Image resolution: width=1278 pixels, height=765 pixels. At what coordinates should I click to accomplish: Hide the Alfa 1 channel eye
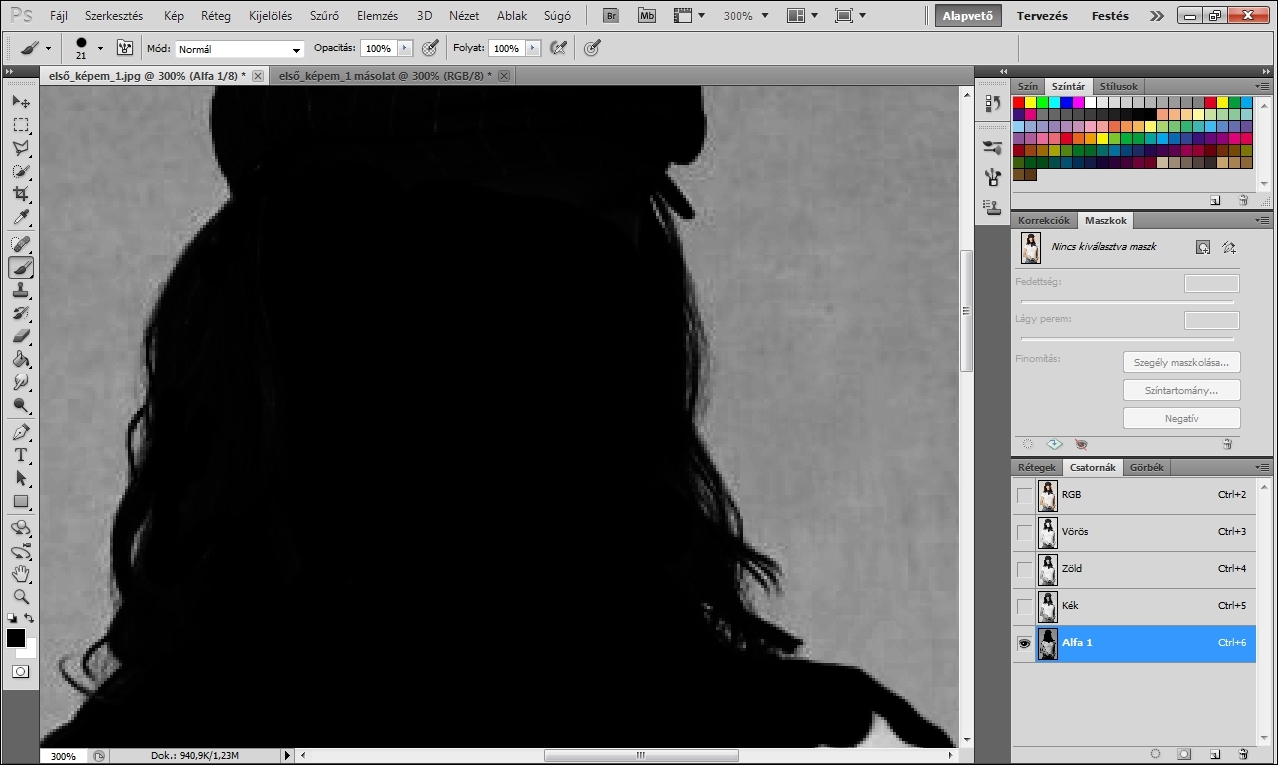(1024, 644)
